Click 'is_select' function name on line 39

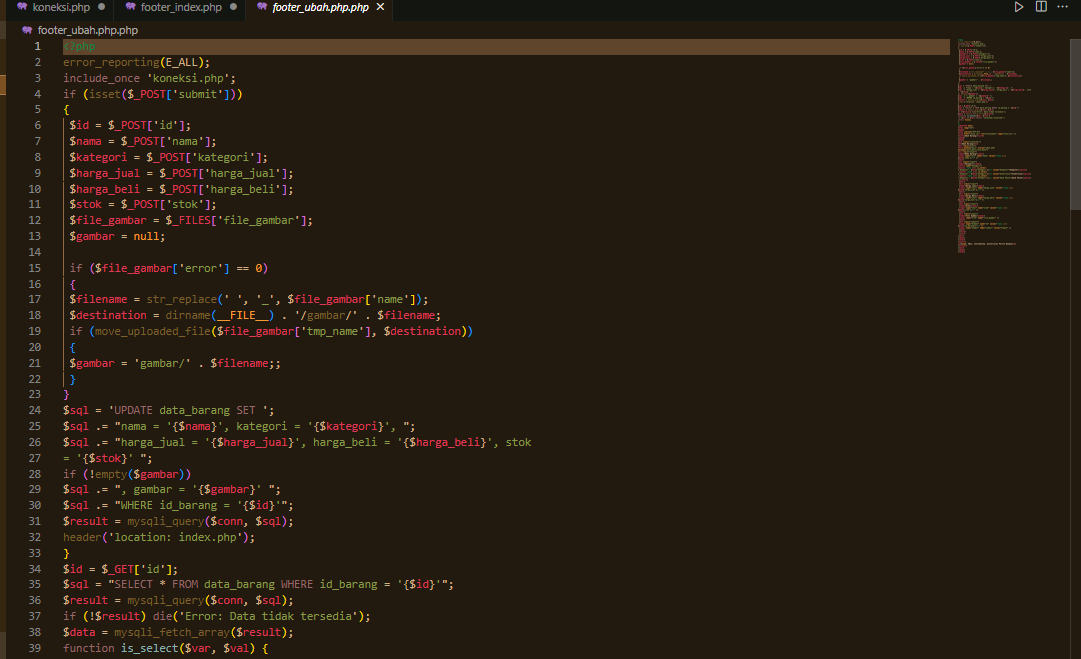150,648
